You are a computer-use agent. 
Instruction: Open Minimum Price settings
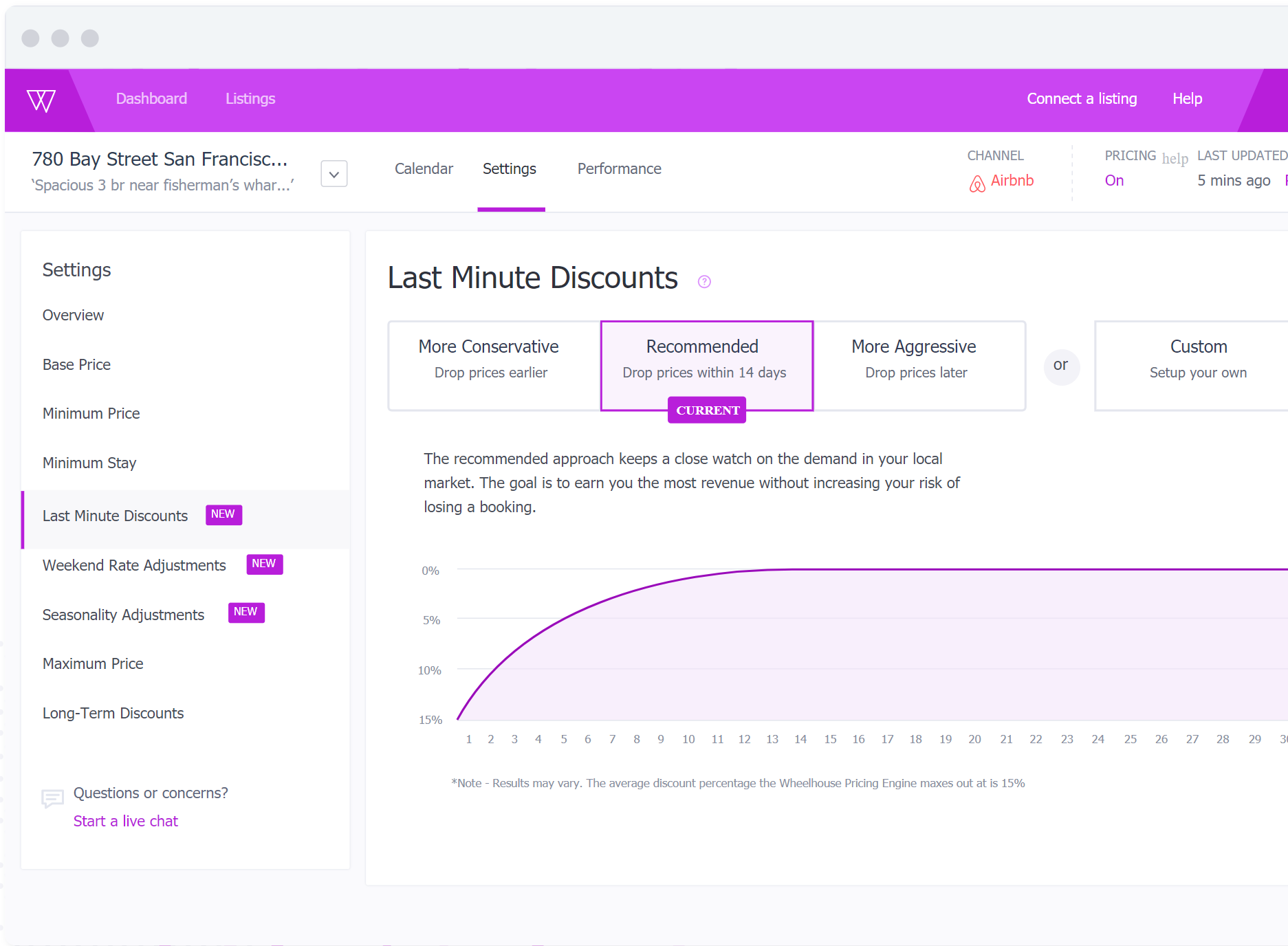91,413
